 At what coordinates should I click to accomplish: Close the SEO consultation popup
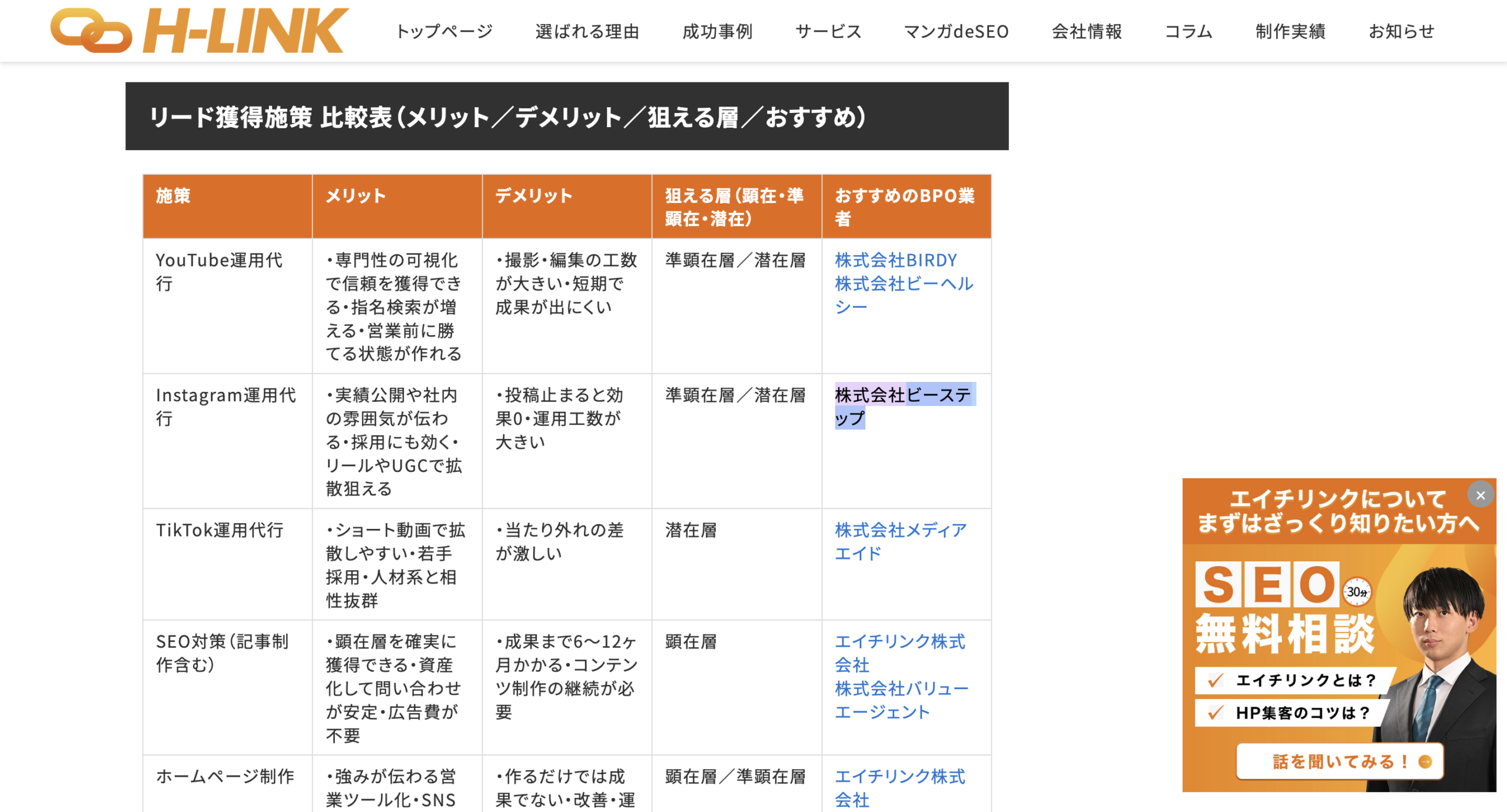1480,495
